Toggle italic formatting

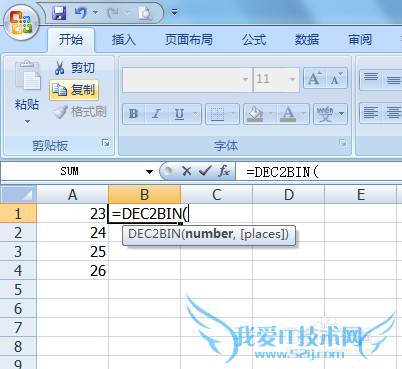coord(157,114)
